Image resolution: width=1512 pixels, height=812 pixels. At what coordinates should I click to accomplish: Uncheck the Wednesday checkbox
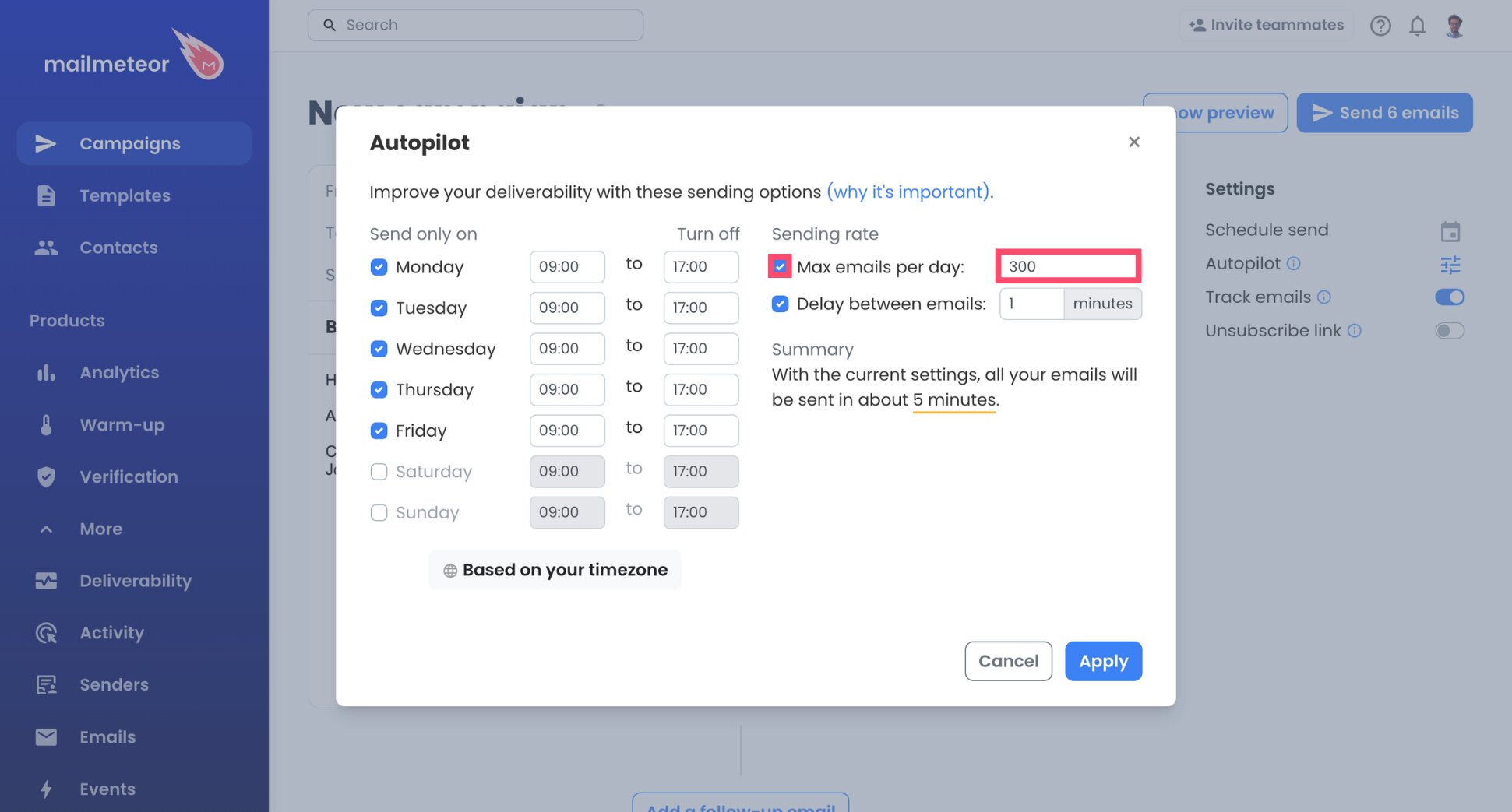click(x=379, y=349)
